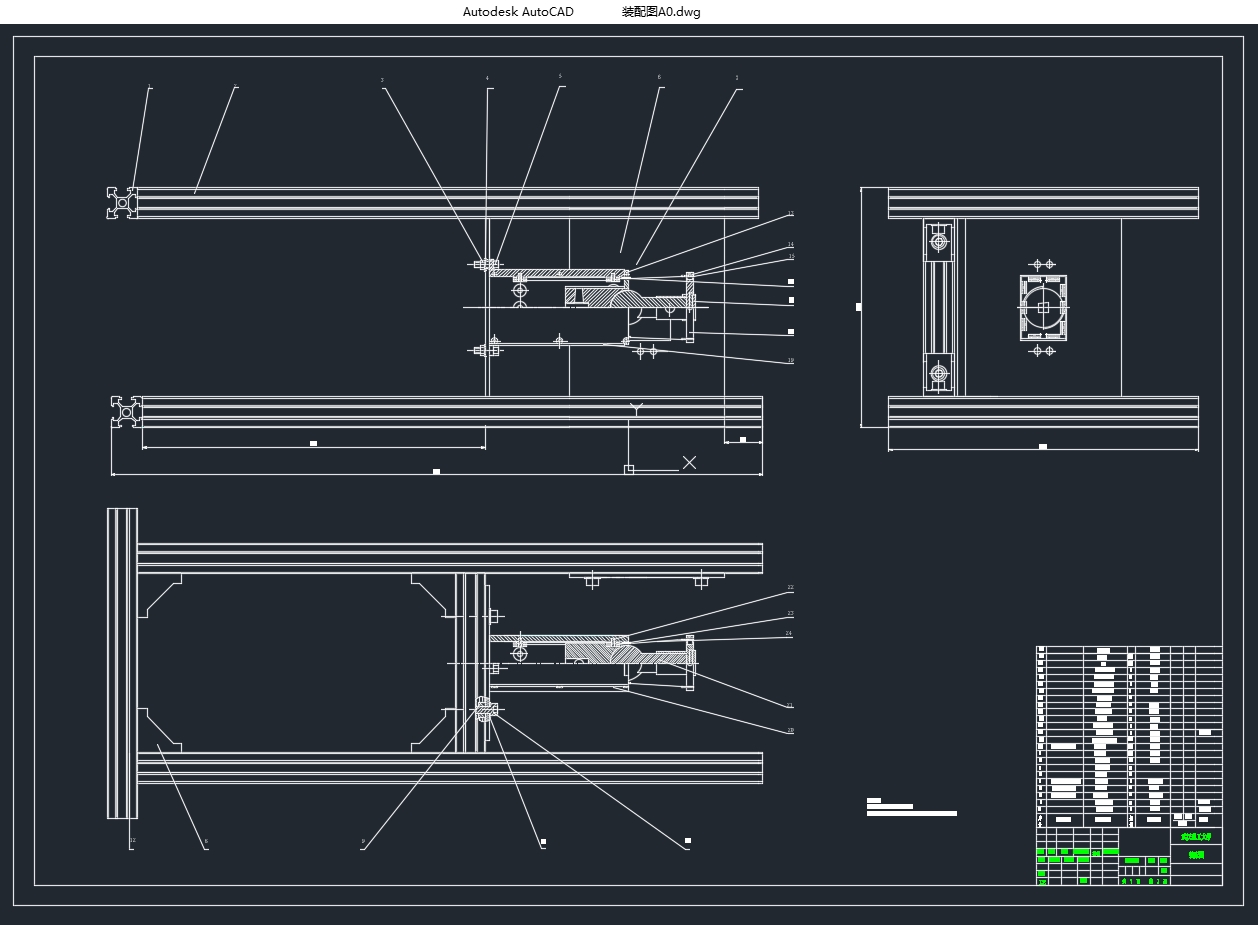1258x925 pixels.
Task: Select leader balloon number 15
Action: 790,257
